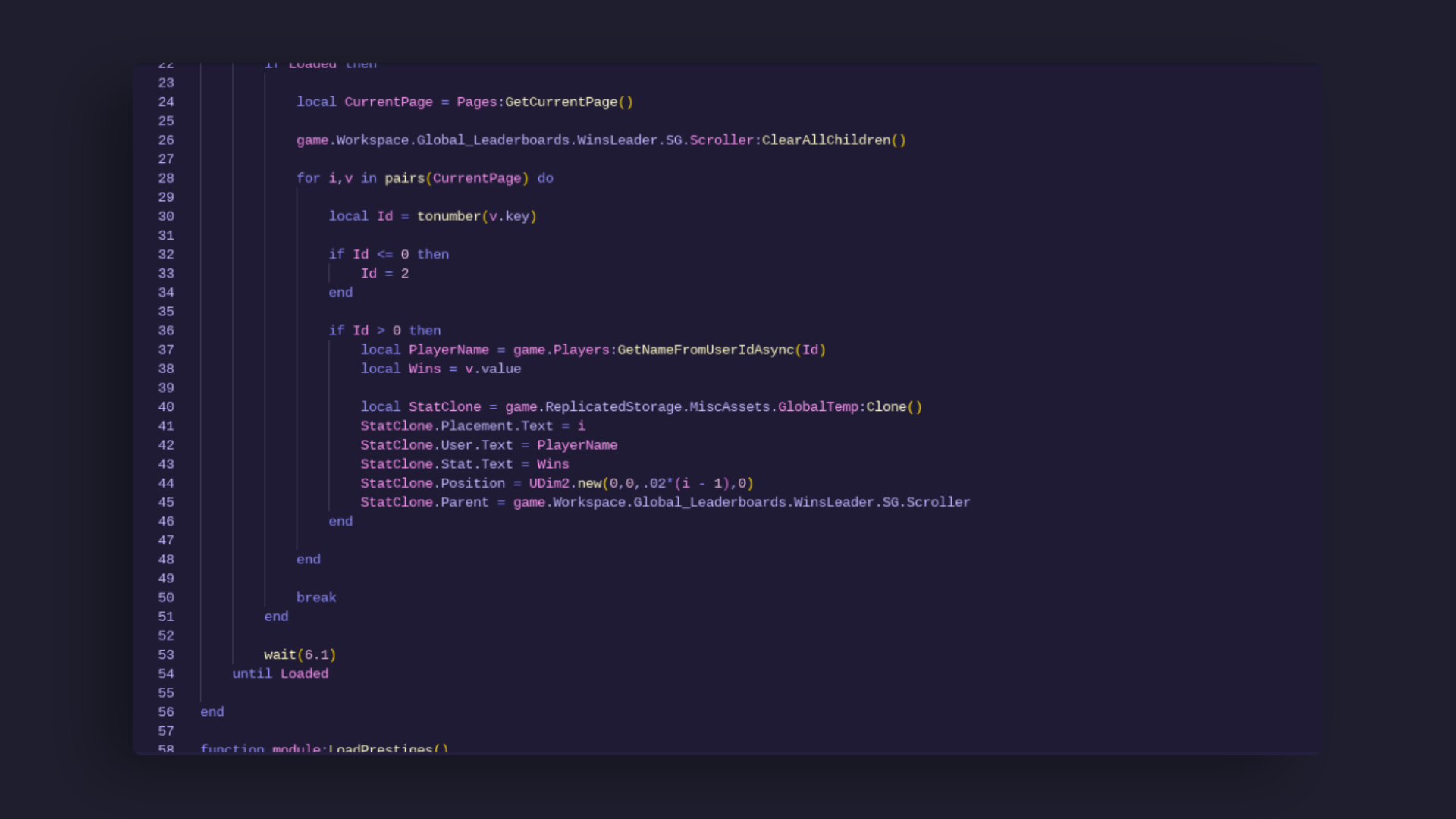Image resolution: width=1456 pixels, height=819 pixels.
Task: Click the end keyword on line 56
Action: point(212,711)
